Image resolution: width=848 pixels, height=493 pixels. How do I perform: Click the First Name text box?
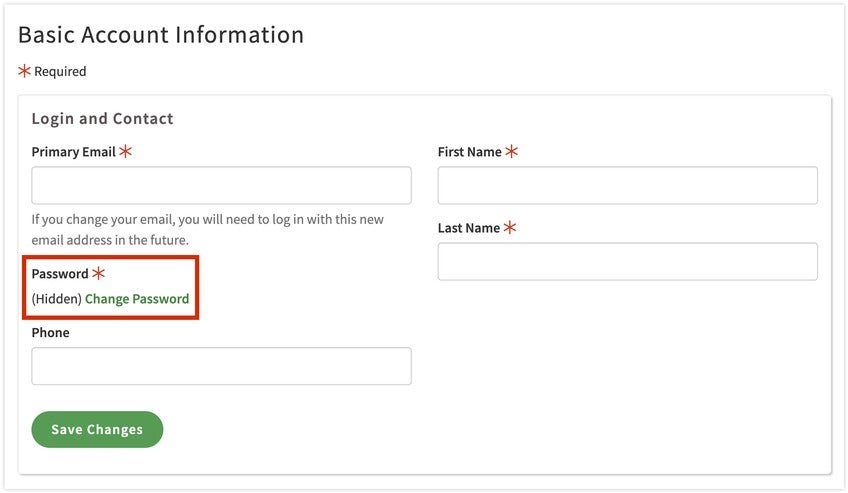click(627, 186)
